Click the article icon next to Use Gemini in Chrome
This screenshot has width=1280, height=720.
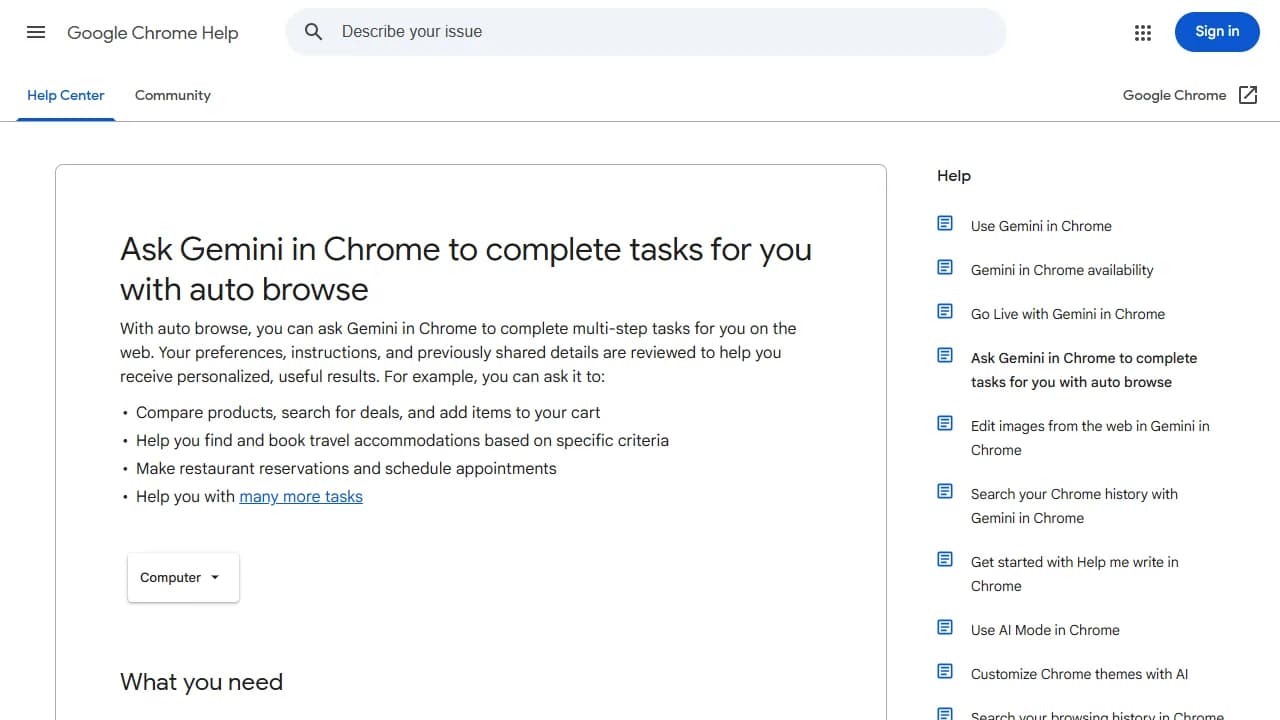pos(945,223)
